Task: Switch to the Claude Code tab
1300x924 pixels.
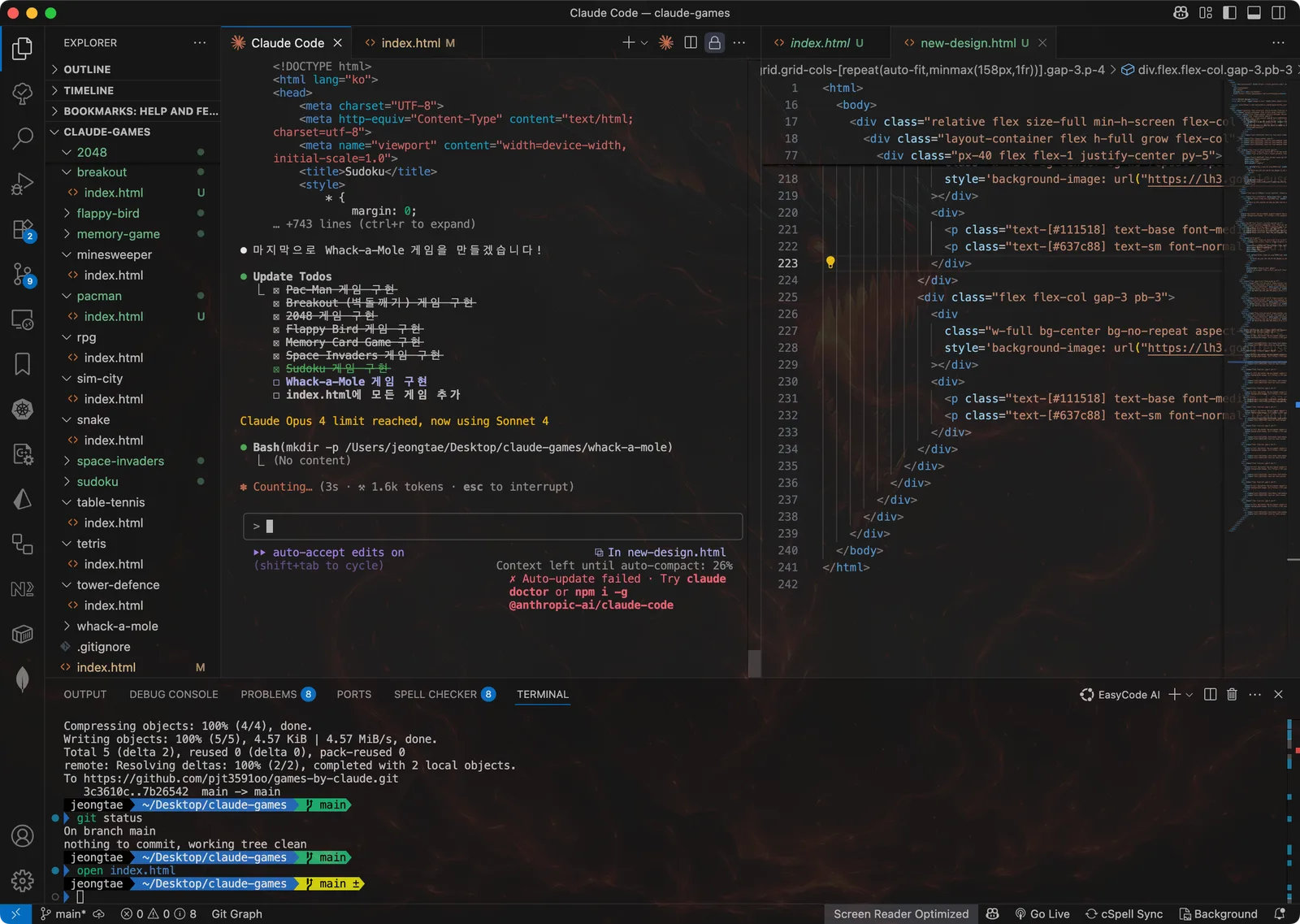Action: (x=287, y=43)
